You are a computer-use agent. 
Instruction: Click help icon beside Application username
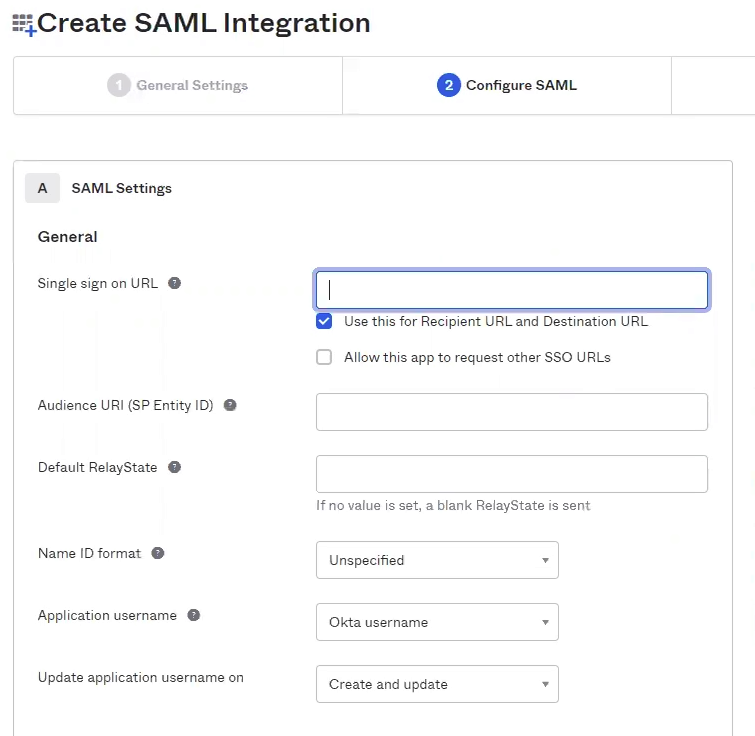pyautogui.click(x=194, y=615)
